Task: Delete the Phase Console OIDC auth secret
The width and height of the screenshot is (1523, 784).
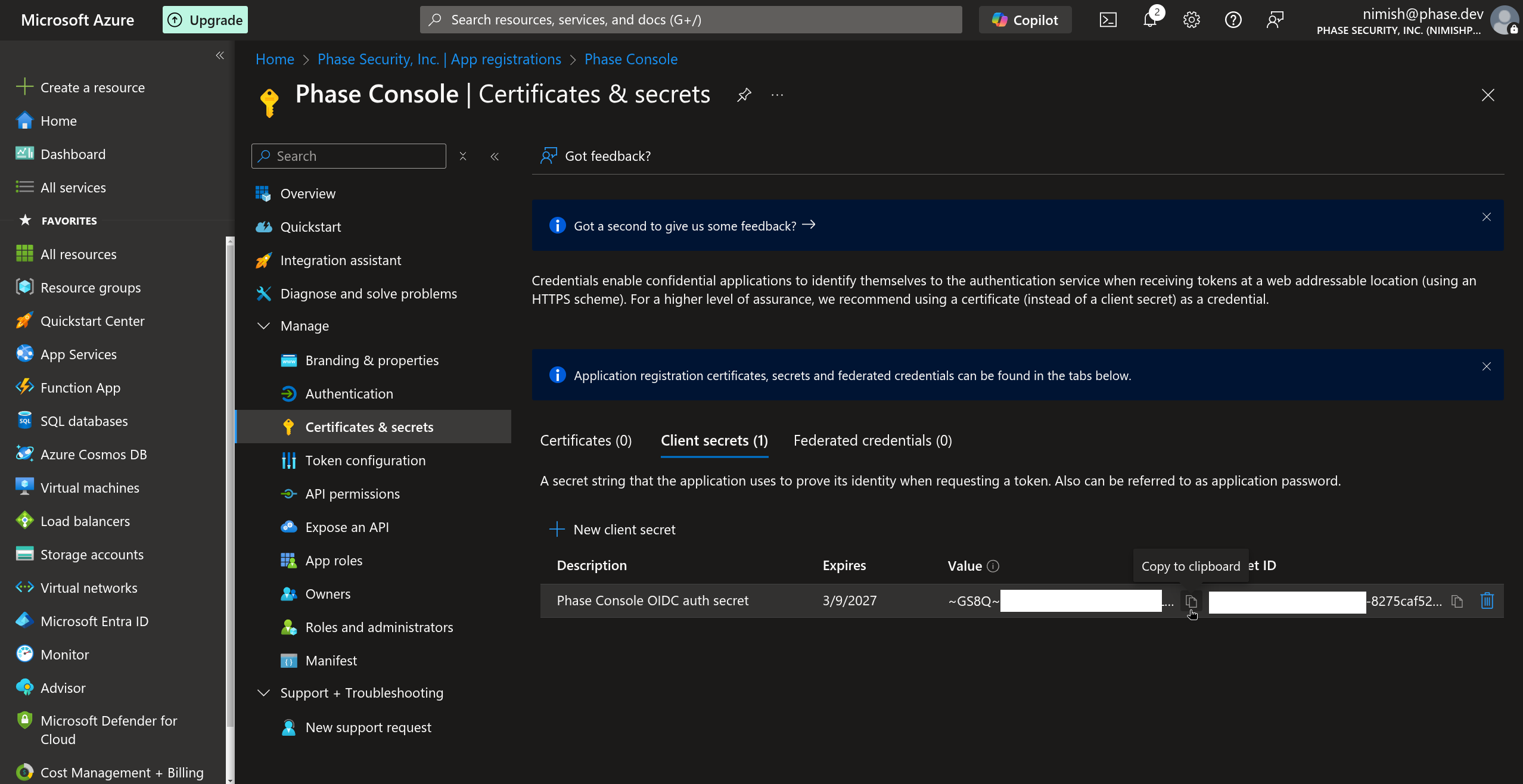Action: click(1487, 601)
